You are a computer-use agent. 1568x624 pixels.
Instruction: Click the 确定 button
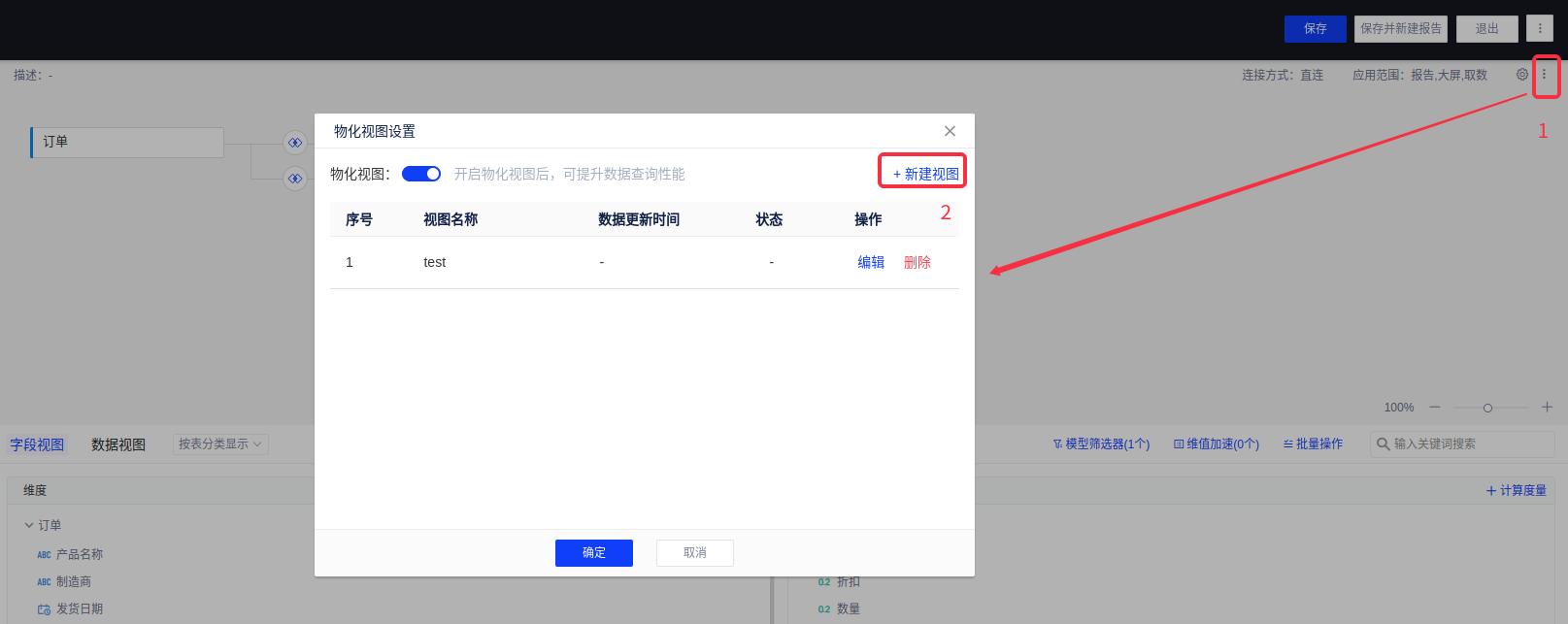coord(593,553)
